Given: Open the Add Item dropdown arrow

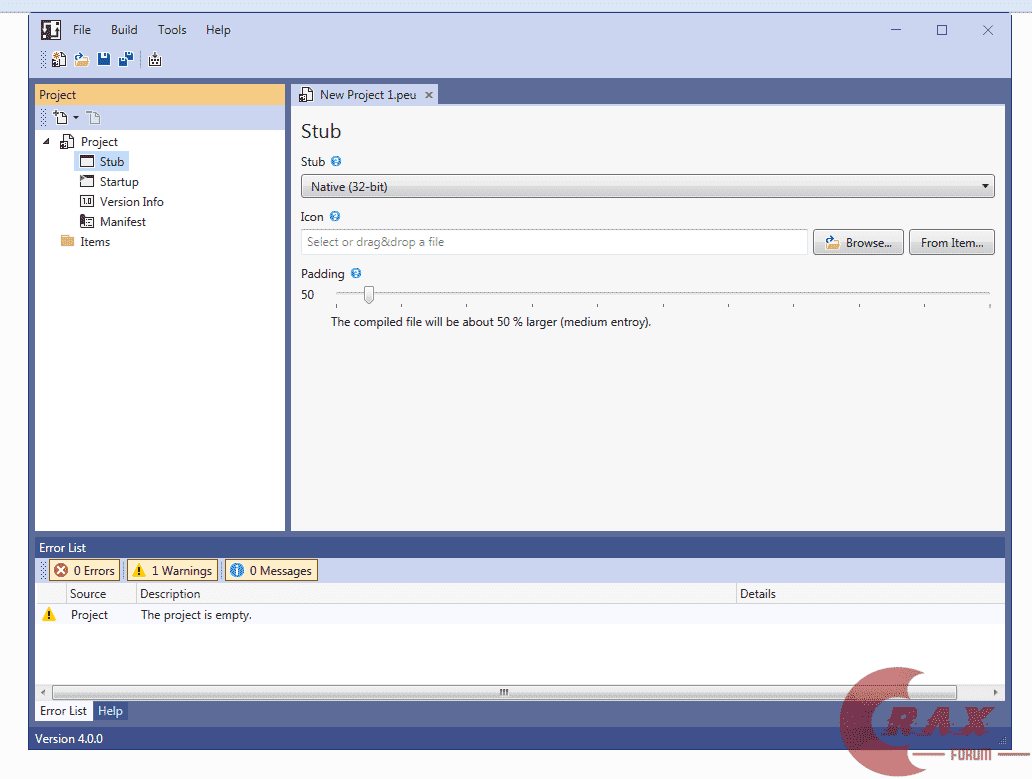Looking at the screenshot, I should click(76, 117).
